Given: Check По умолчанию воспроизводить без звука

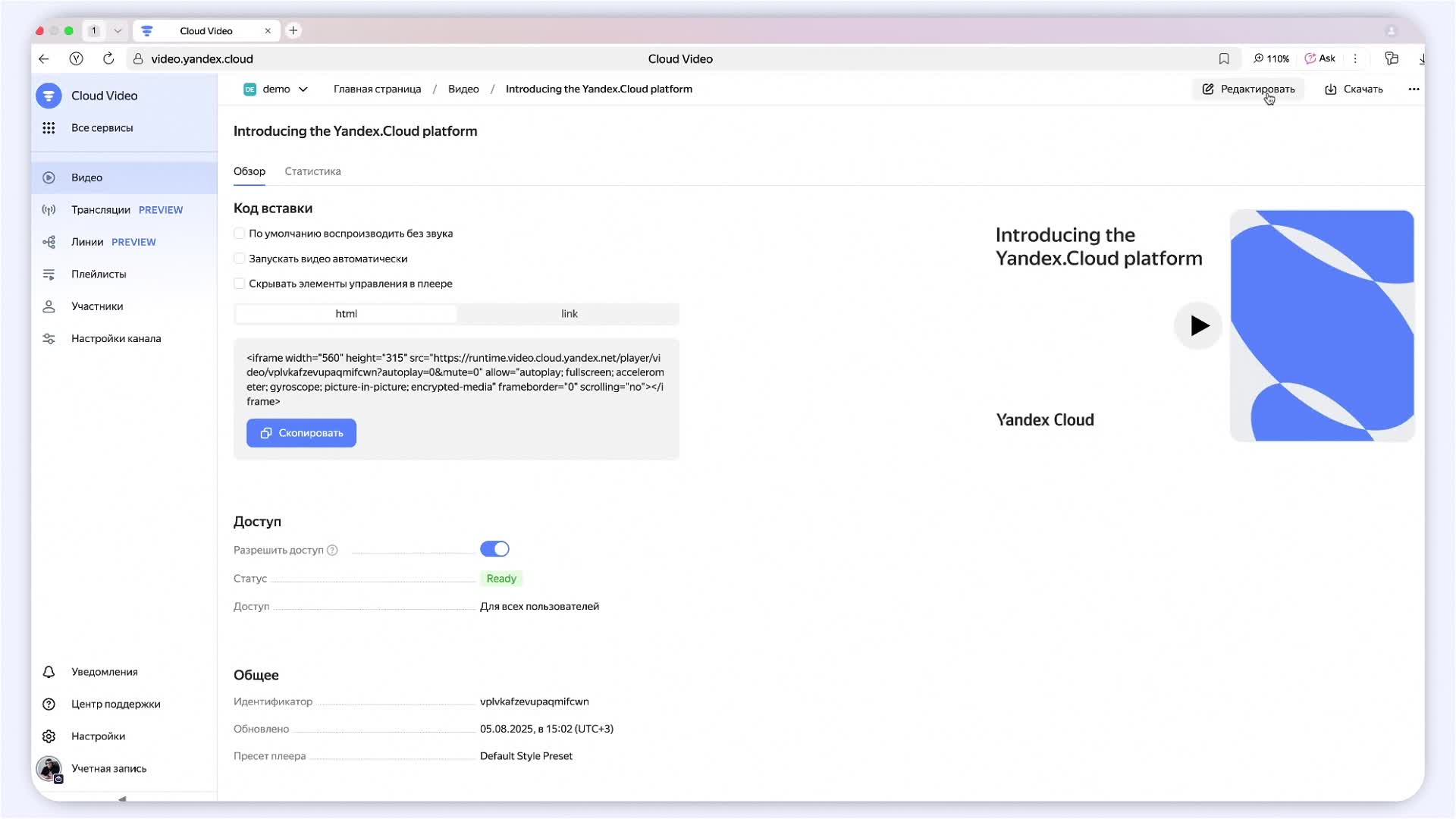Looking at the screenshot, I should [x=240, y=234].
